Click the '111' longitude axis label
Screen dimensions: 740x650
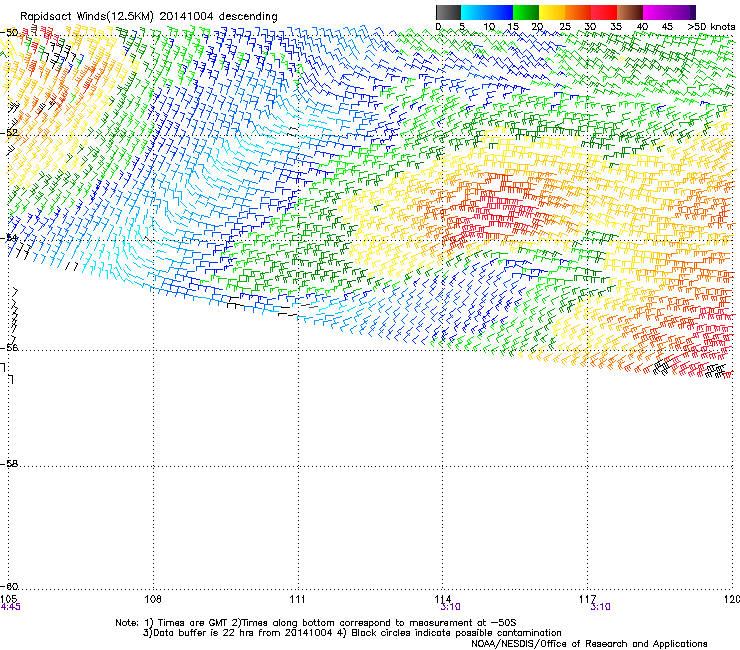[297, 599]
